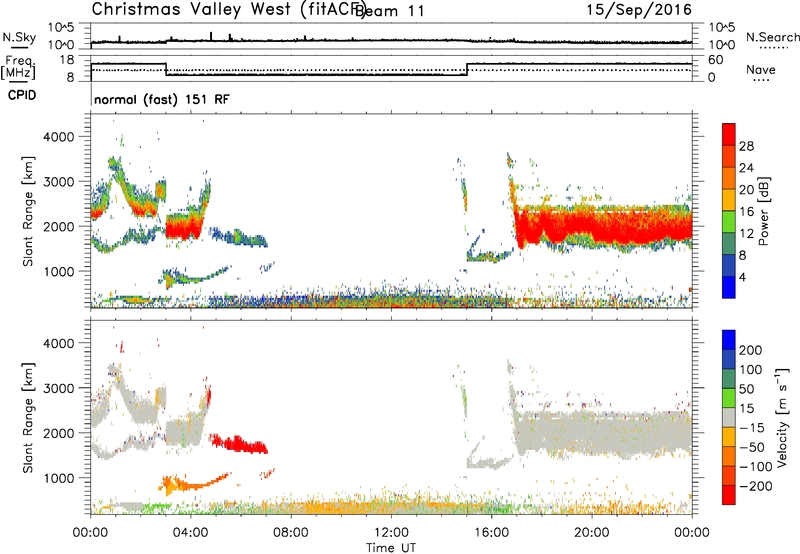Click the '2000' tick on the velocity panel
Screen dimensions: 800x554
58,433
